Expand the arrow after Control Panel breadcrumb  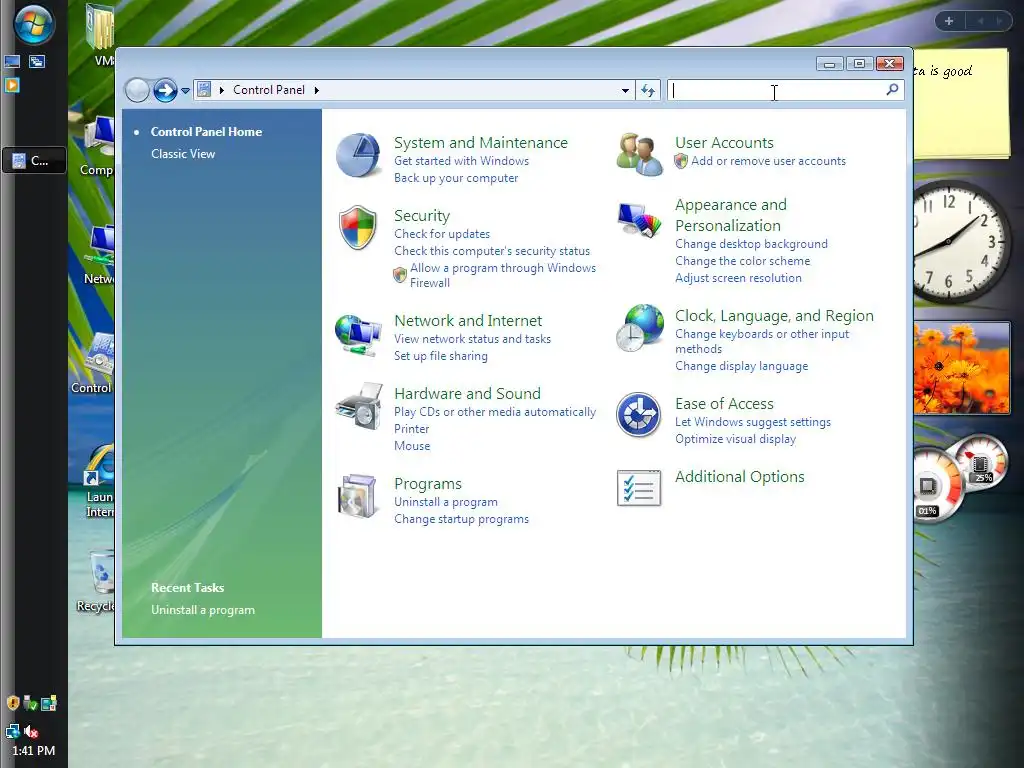coord(317,90)
